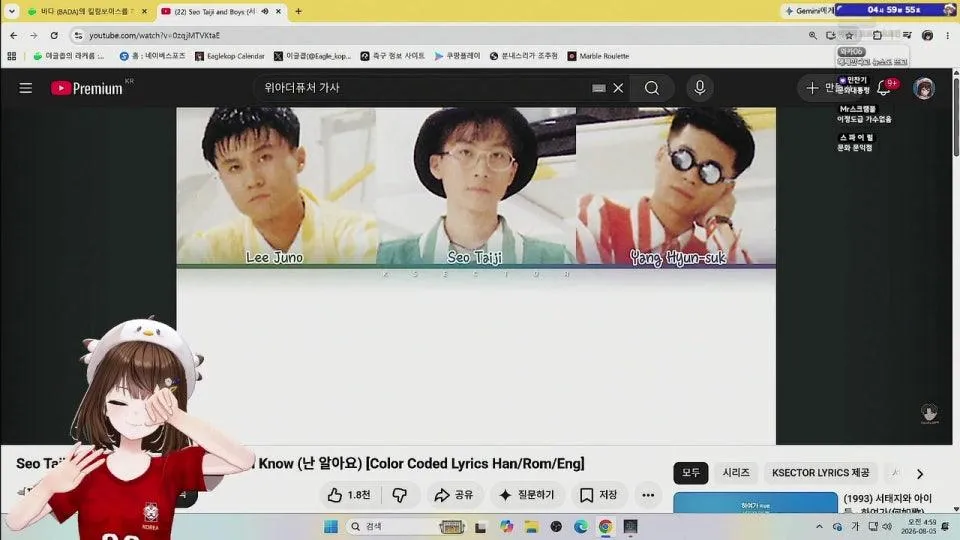Go back in browser history
The width and height of the screenshot is (960, 540).
pos(13,36)
